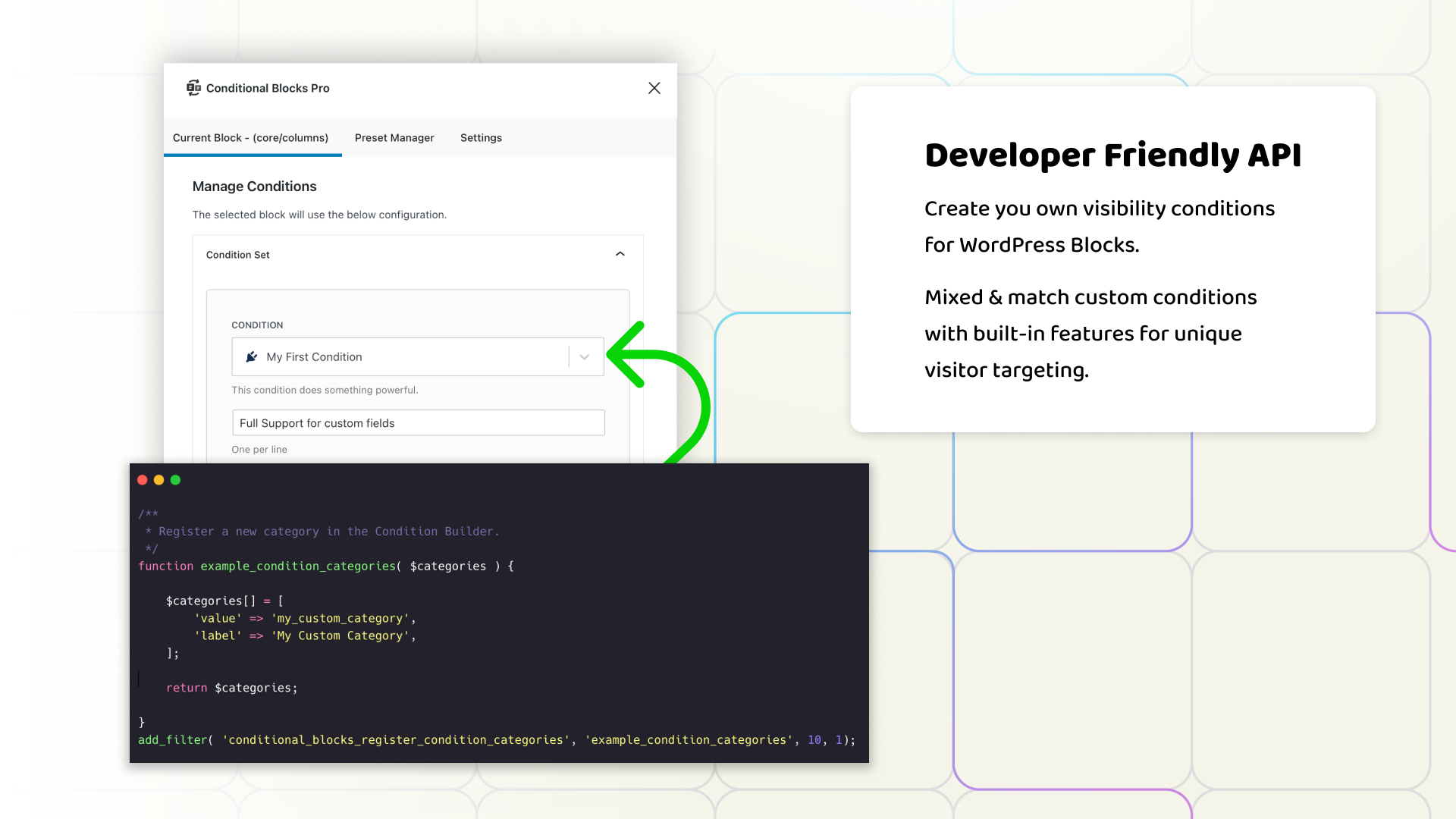Image resolution: width=1456 pixels, height=819 pixels.
Task: Select the Current Block (core/columns) tab
Action: (251, 138)
